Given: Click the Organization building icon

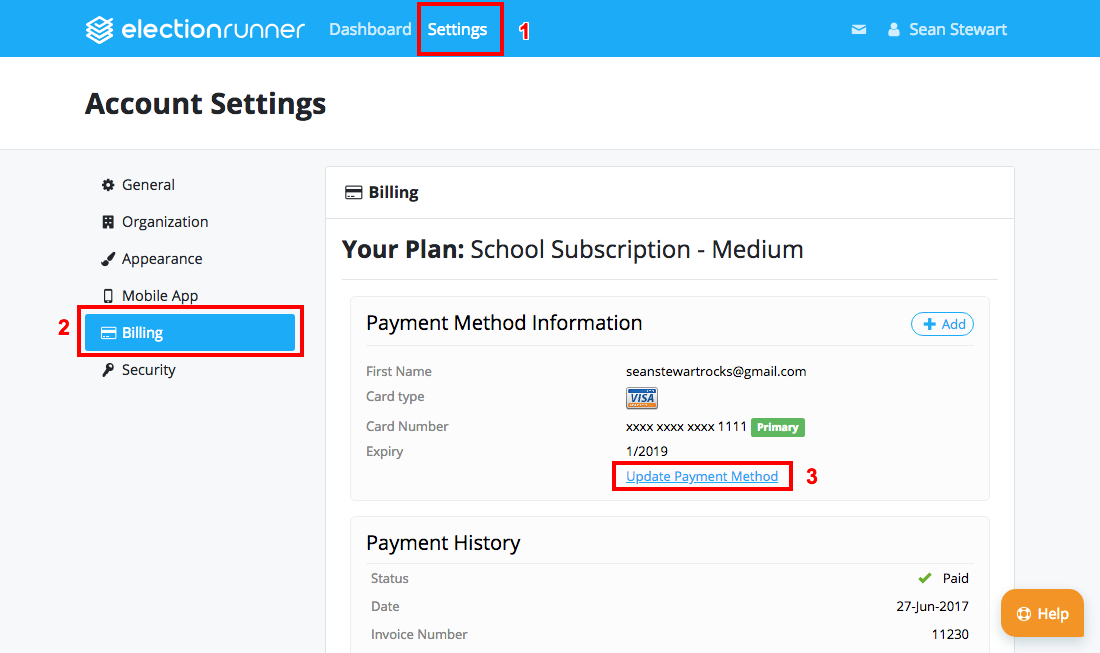Looking at the screenshot, I should point(107,221).
